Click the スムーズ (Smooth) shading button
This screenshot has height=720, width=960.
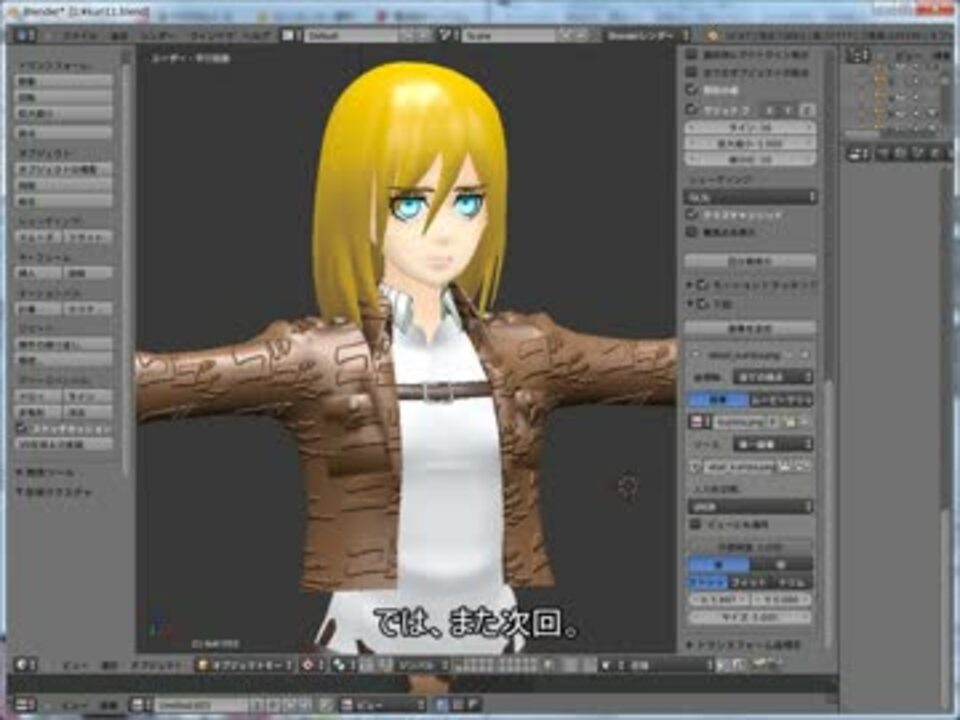38,237
